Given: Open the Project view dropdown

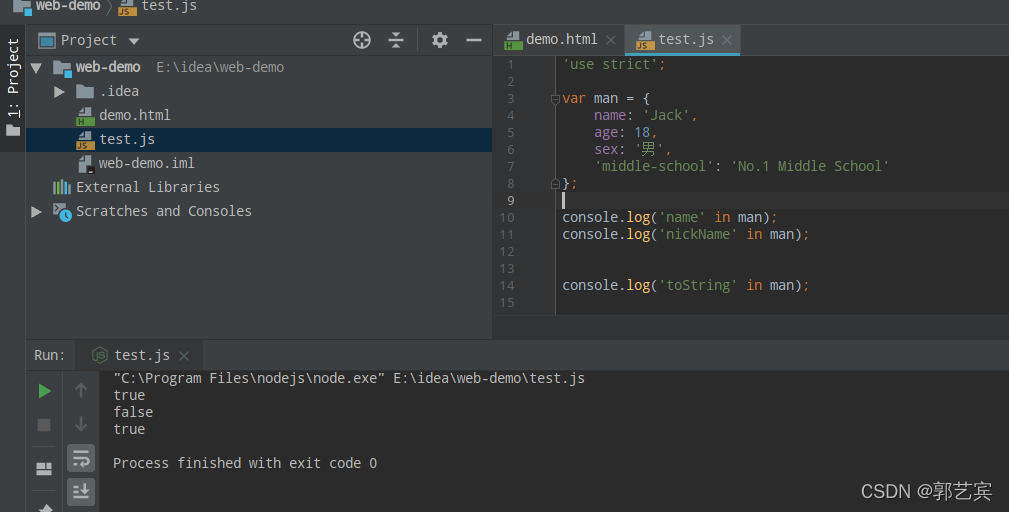Looking at the screenshot, I should (x=134, y=41).
